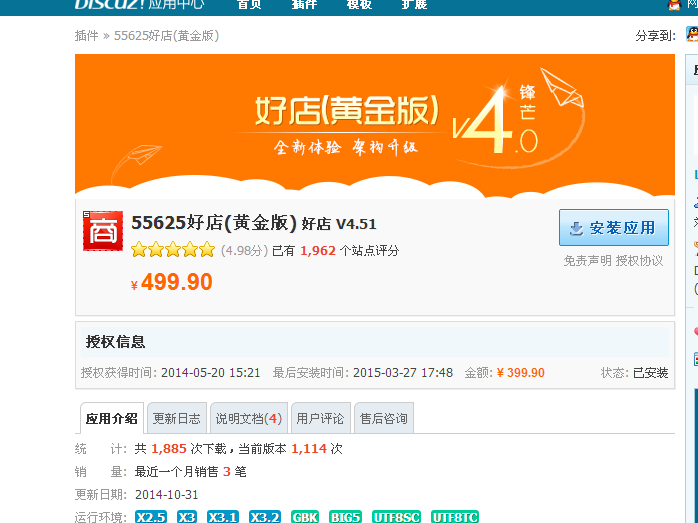Screen dimensions: 698x523
Task: Click the 1,114 current version downloads
Action: 309,449
